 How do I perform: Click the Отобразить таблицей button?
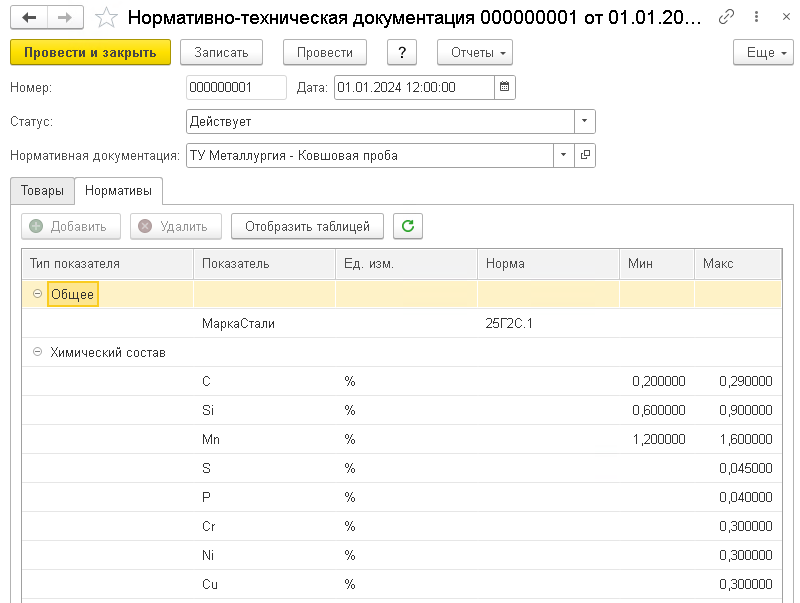[307, 226]
